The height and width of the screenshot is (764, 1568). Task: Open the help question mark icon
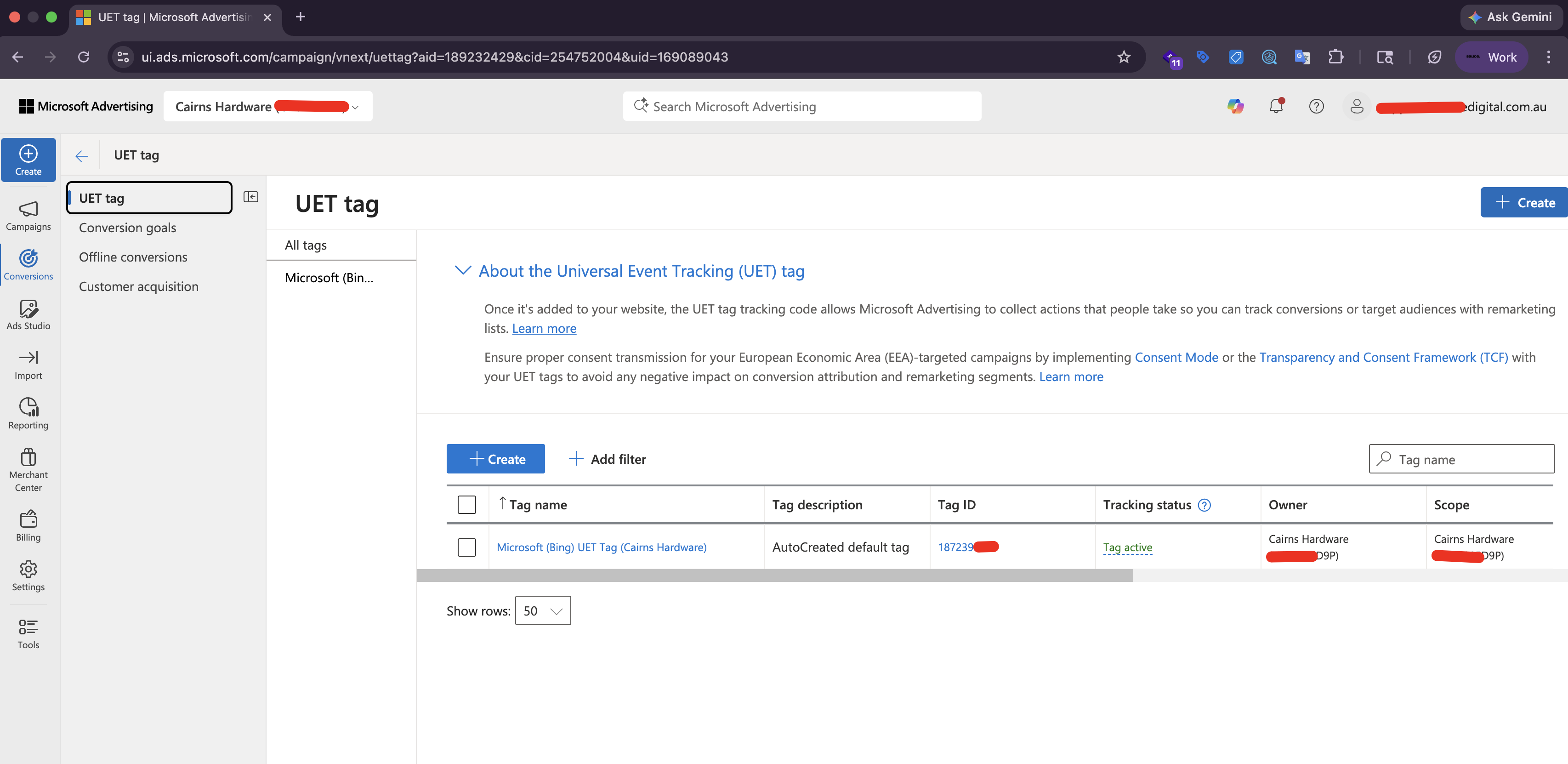click(1316, 107)
